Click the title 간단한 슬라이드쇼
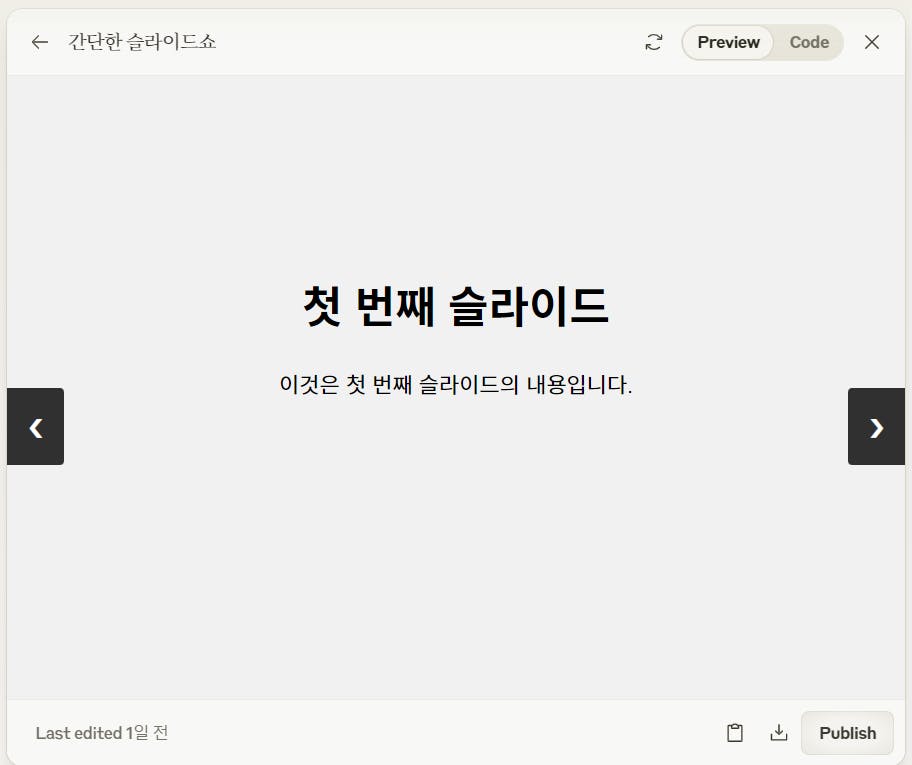 tap(142, 42)
